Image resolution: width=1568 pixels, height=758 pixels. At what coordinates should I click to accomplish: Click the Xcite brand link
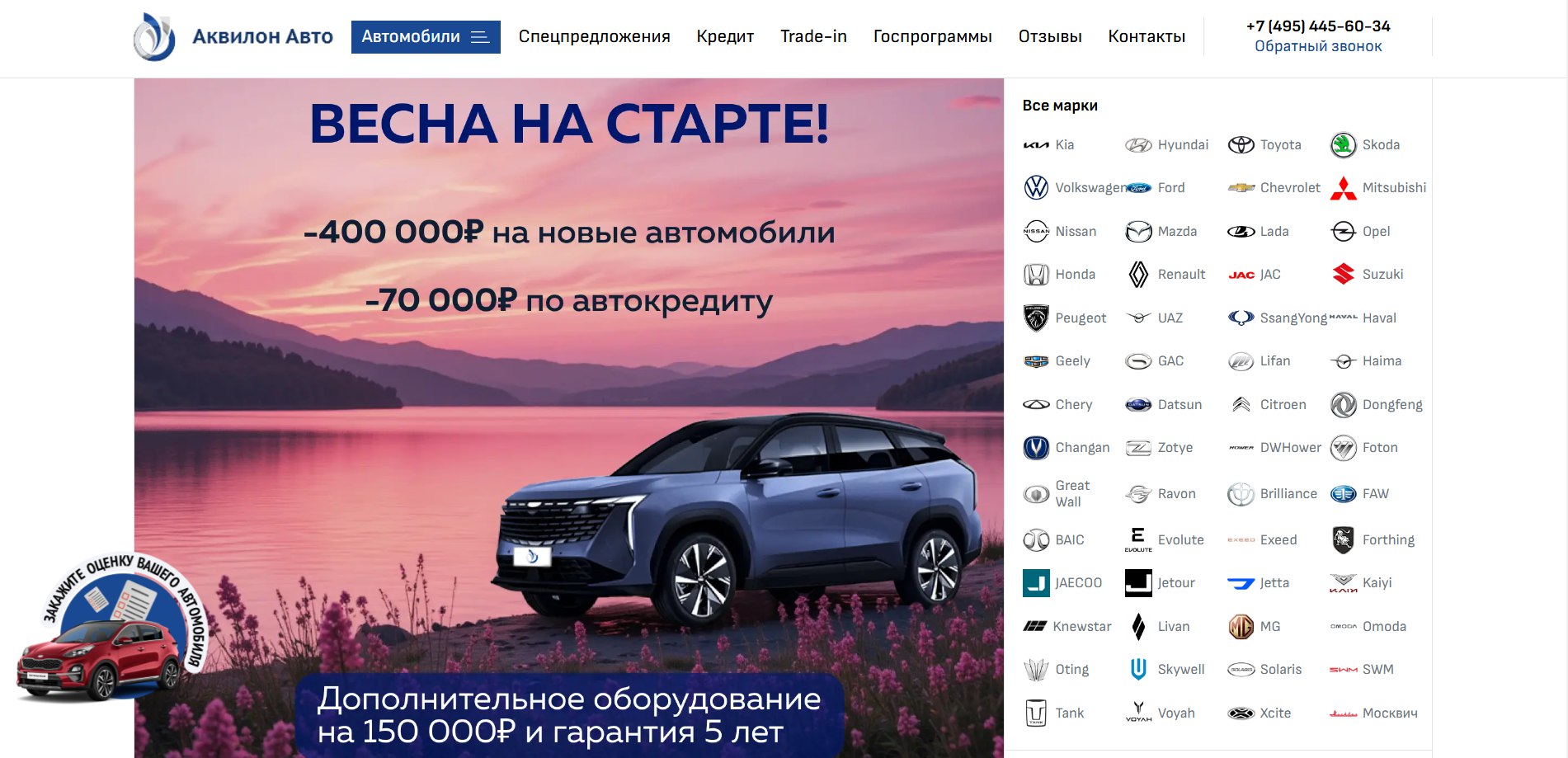(x=1259, y=713)
